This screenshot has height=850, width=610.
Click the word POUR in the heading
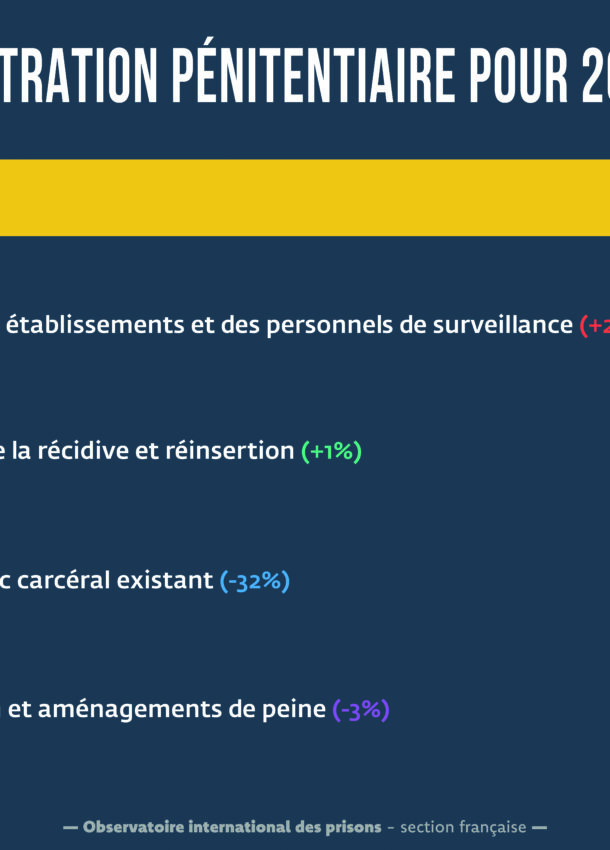519,76
